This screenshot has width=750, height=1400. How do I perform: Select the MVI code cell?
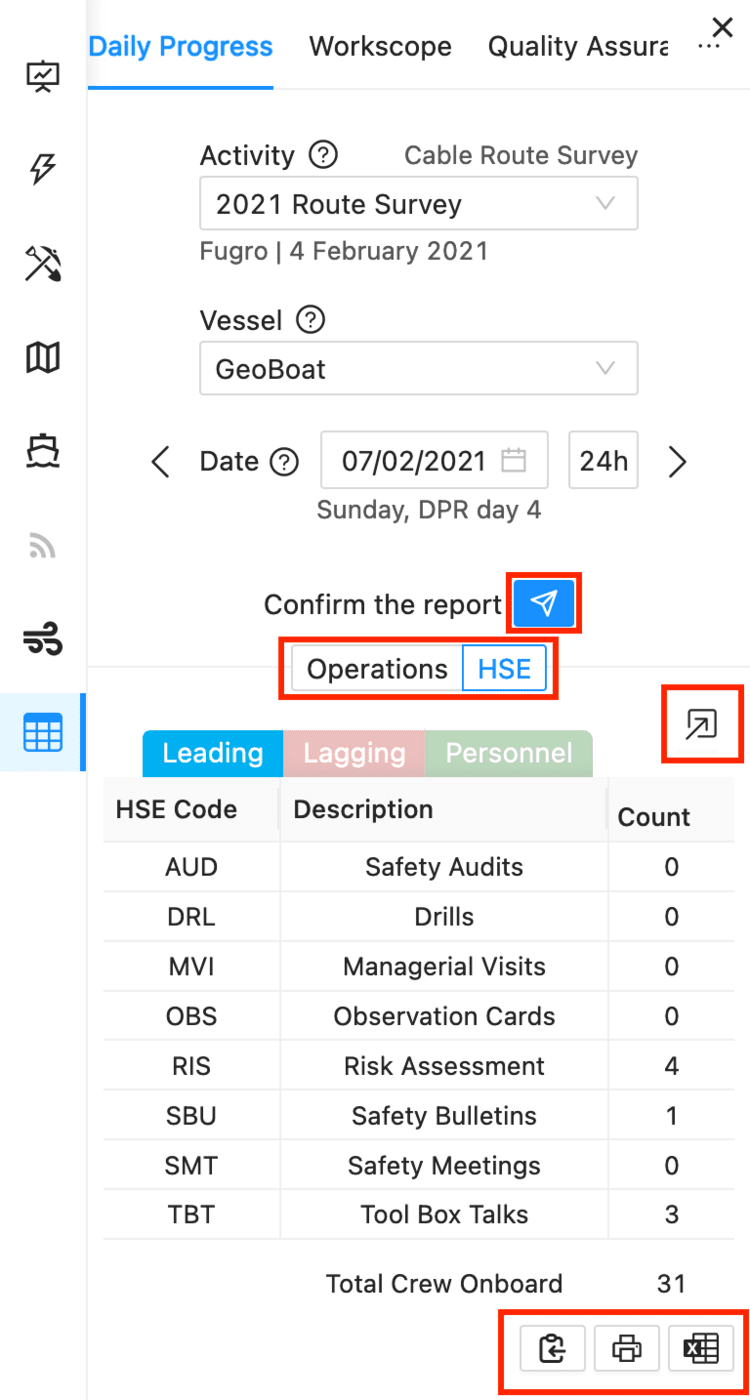[192, 967]
